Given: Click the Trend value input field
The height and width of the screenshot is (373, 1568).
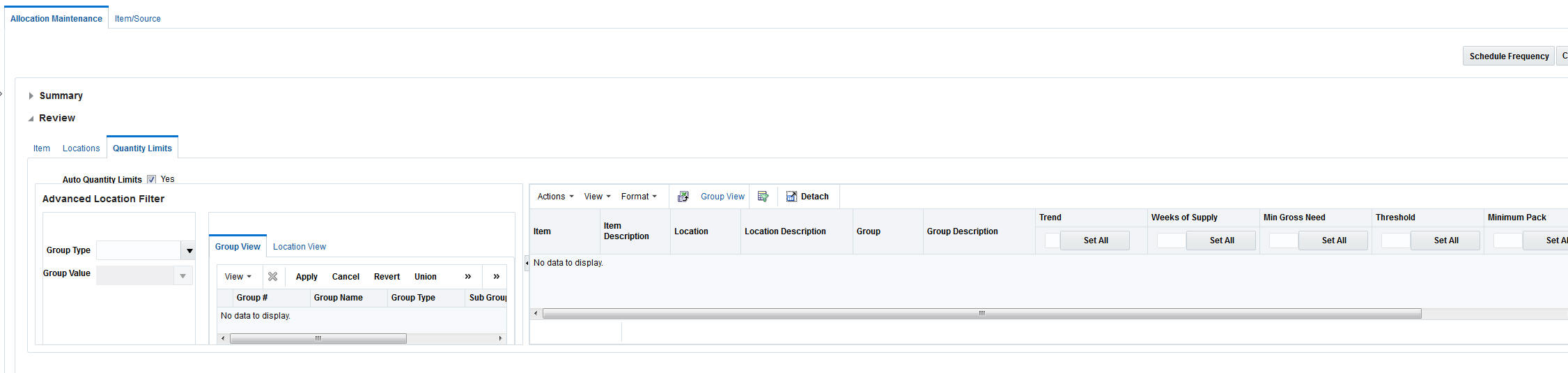Looking at the screenshot, I should pos(1053,241).
